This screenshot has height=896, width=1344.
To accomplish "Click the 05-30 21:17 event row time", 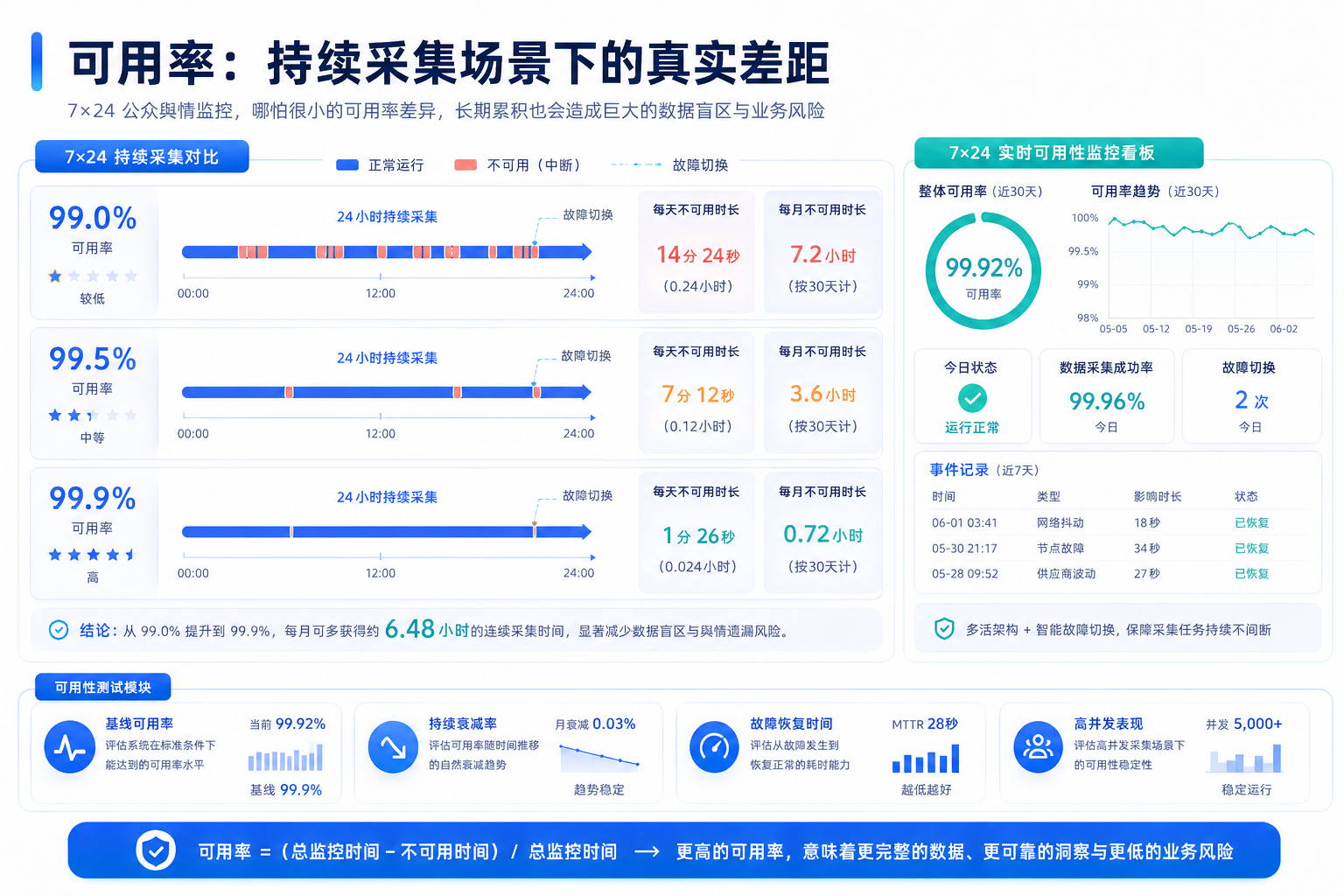I will 964,548.
